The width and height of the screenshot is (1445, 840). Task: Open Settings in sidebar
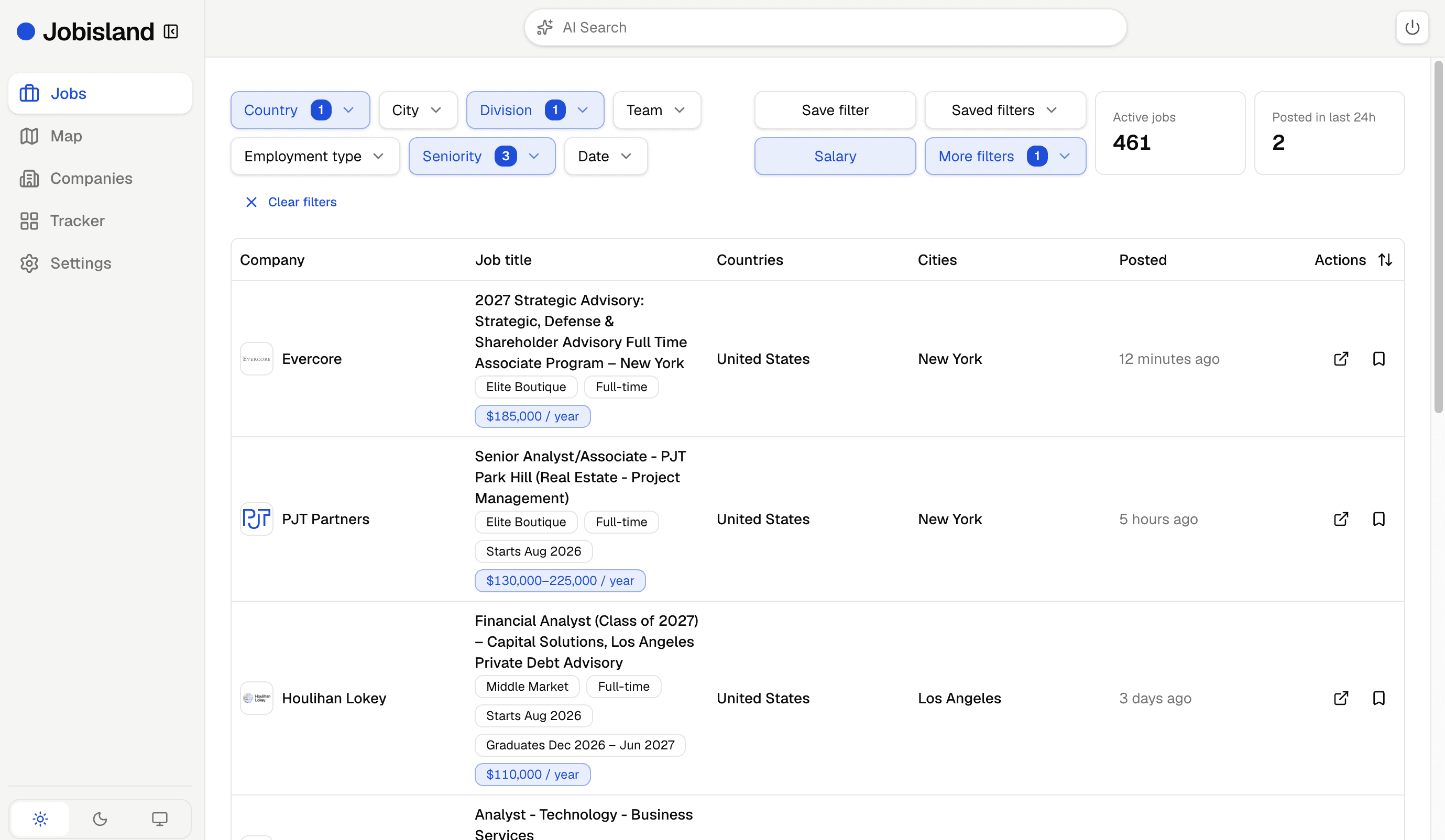[x=100, y=263]
